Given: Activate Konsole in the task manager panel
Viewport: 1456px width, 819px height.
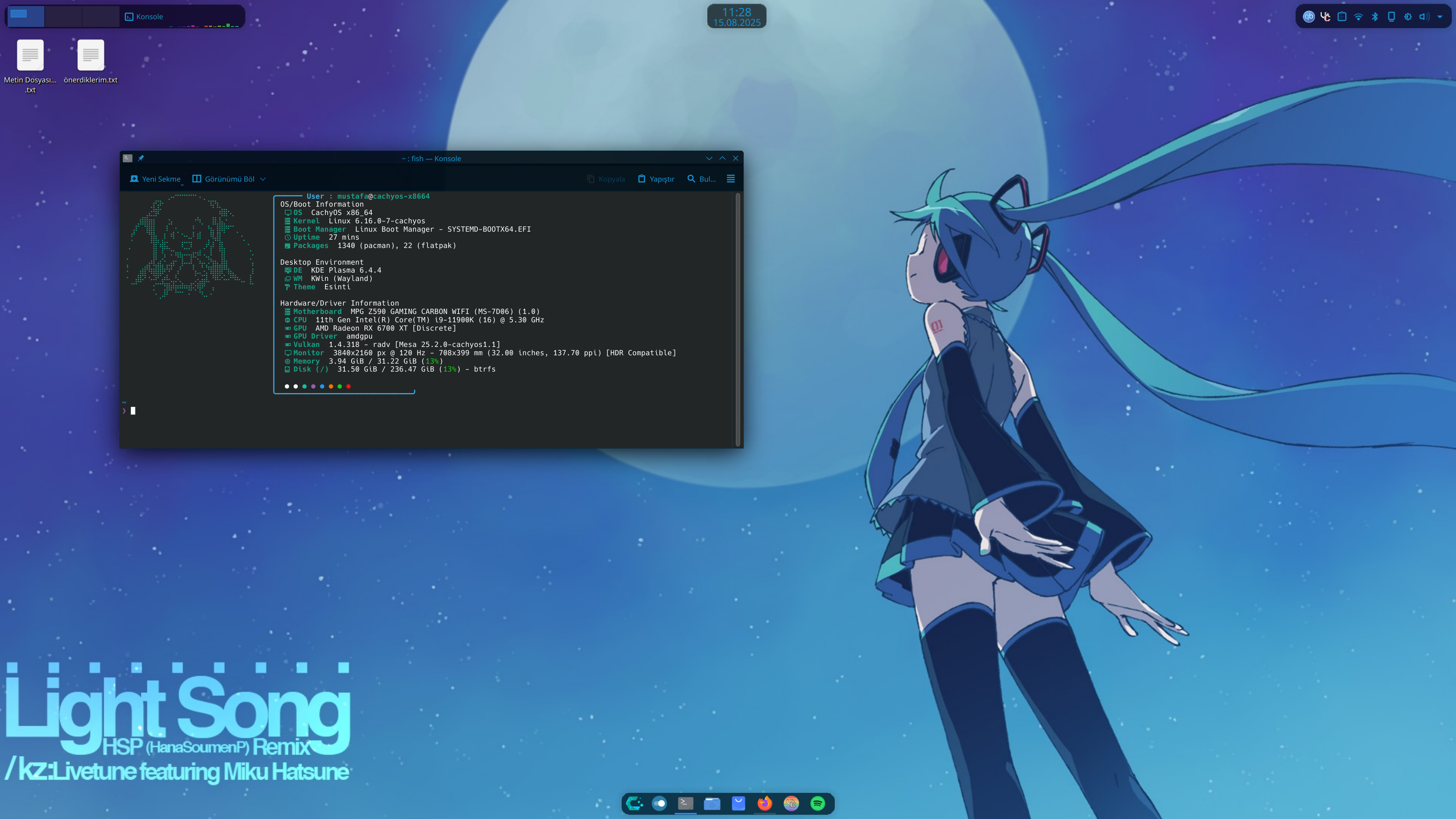Looking at the screenshot, I should [144, 16].
